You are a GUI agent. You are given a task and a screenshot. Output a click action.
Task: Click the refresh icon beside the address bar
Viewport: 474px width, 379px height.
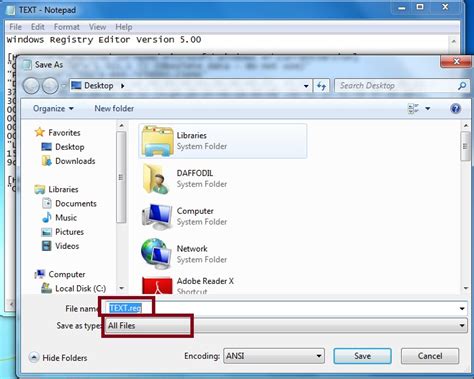point(321,86)
